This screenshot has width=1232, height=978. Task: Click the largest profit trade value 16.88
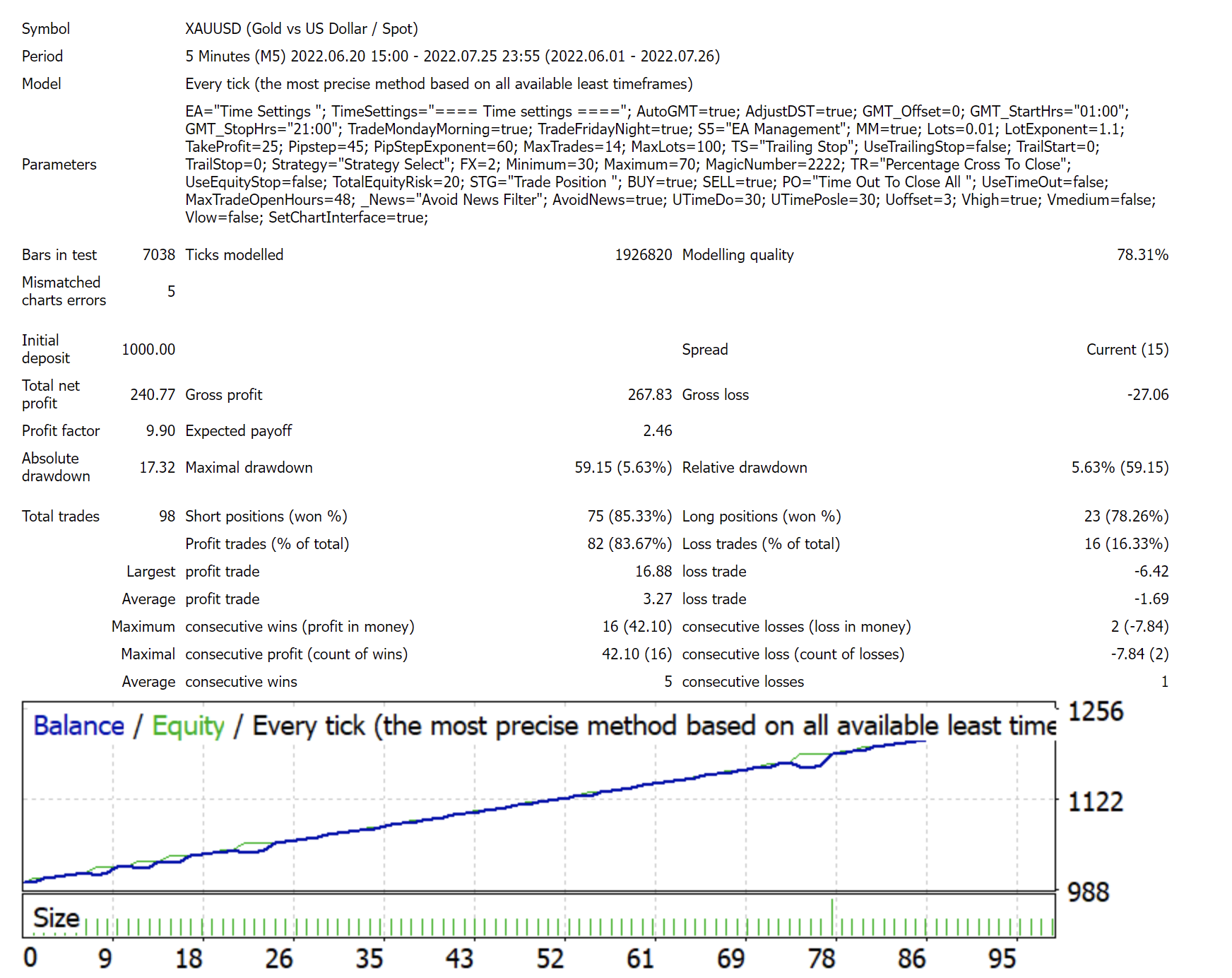(x=653, y=572)
